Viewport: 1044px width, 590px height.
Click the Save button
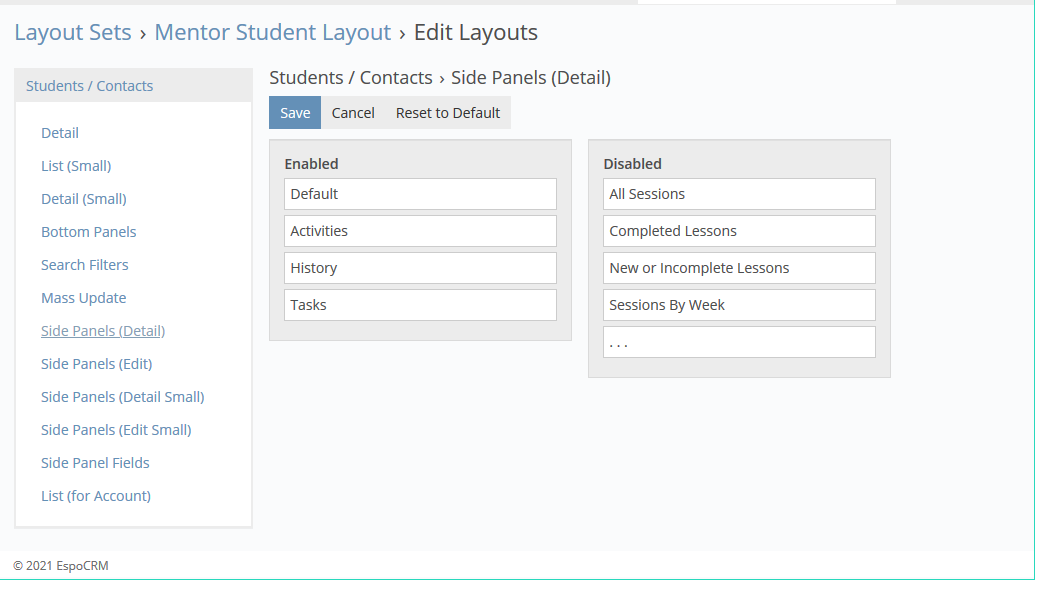coord(294,113)
